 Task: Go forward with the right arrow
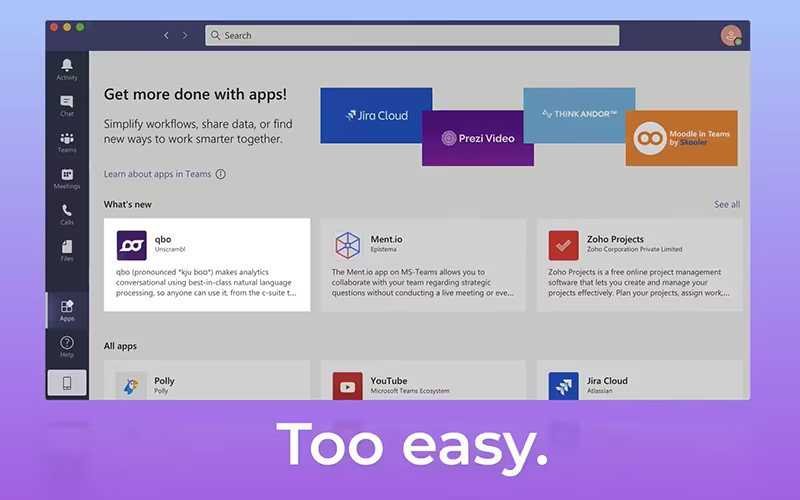[185, 35]
